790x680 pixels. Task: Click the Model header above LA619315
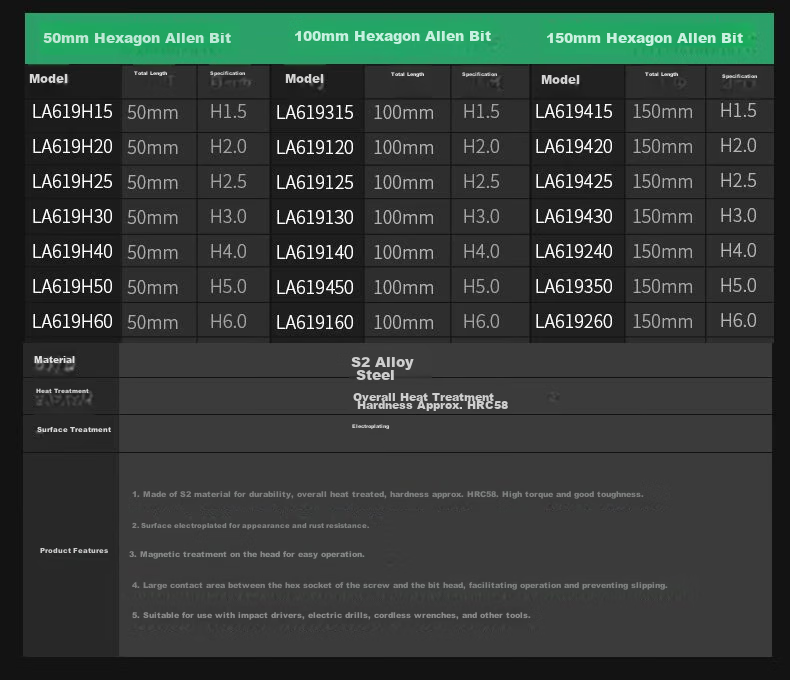pos(304,79)
